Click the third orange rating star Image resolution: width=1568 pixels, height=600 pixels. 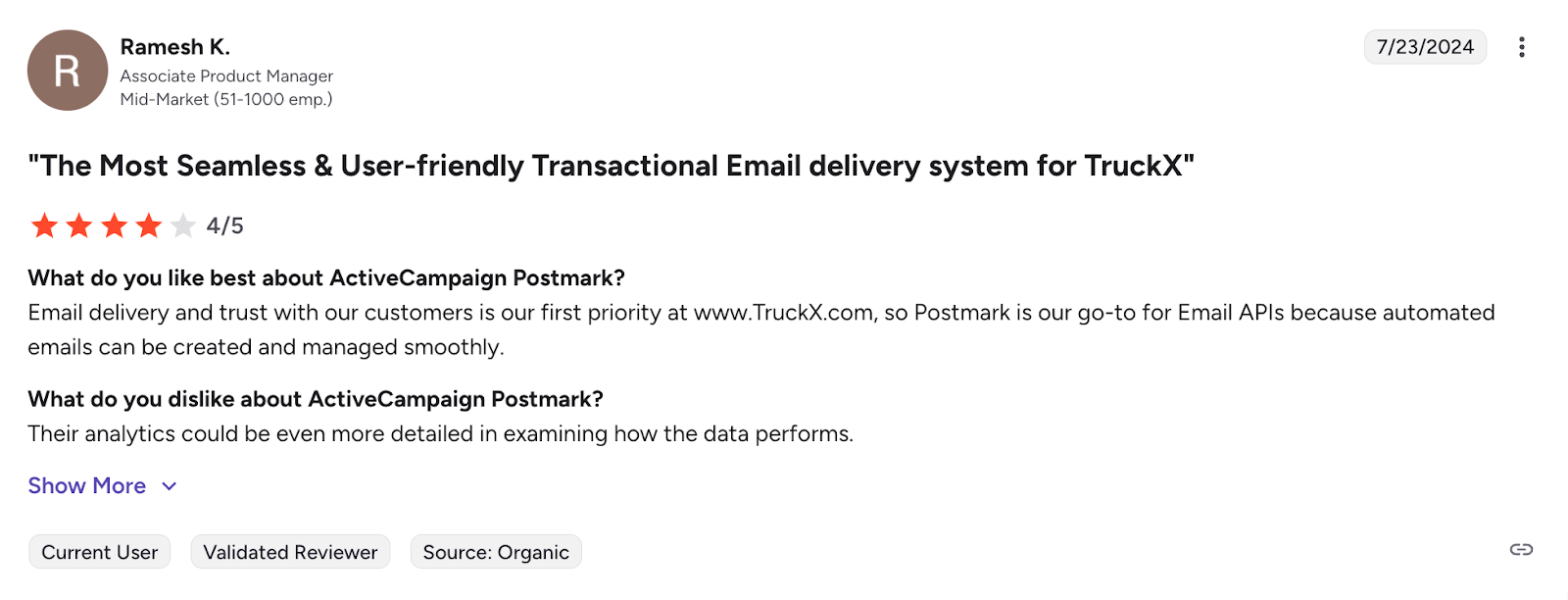tap(115, 226)
